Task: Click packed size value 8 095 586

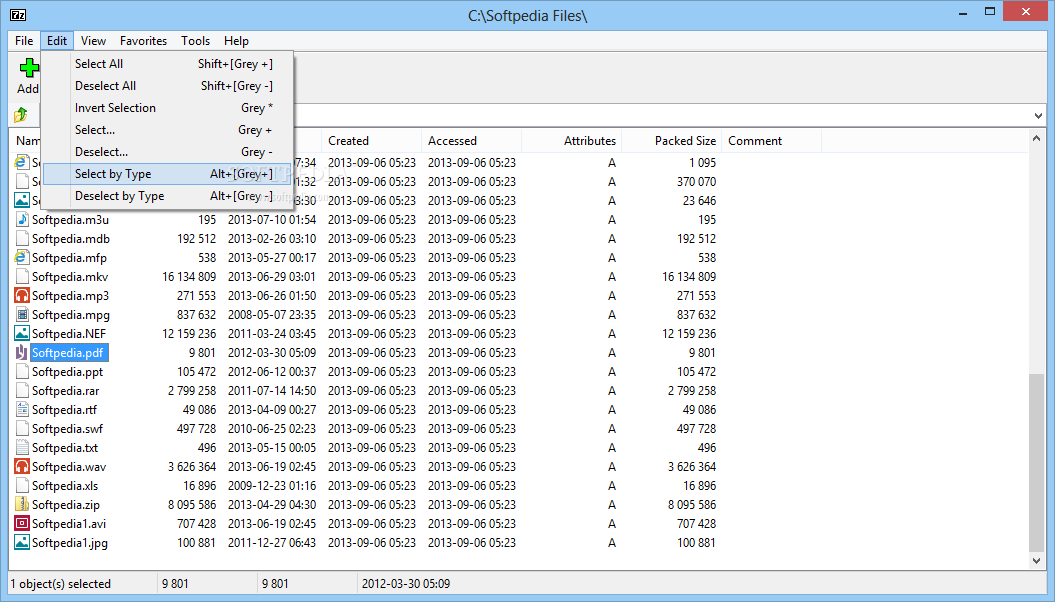Action: [x=692, y=504]
